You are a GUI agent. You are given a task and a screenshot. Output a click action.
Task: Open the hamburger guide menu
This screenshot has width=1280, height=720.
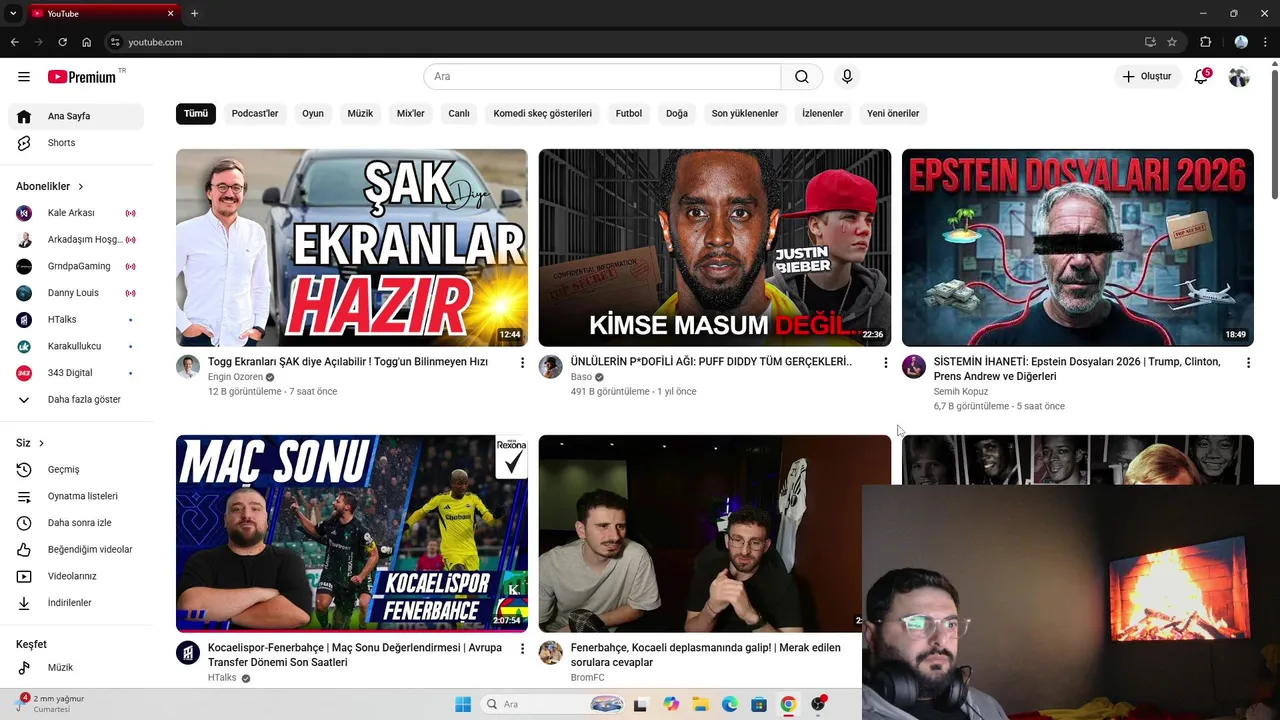(x=24, y=77)
